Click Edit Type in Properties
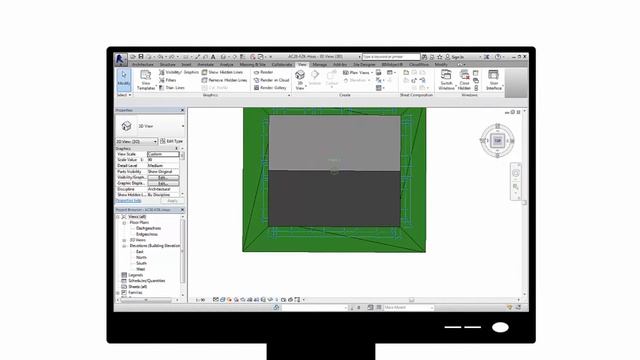The width and height of the screenshot is (640, 360). 171,141
